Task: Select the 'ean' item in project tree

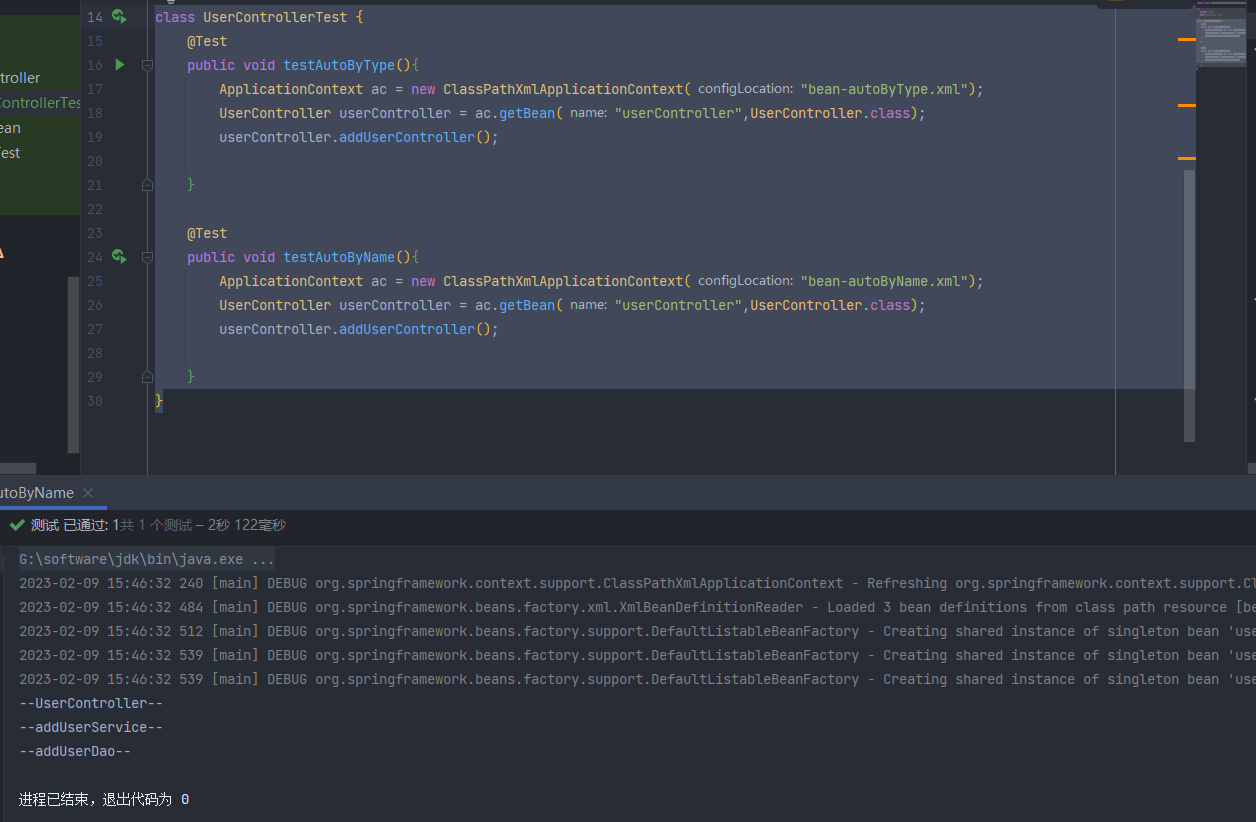Action: 10,128
